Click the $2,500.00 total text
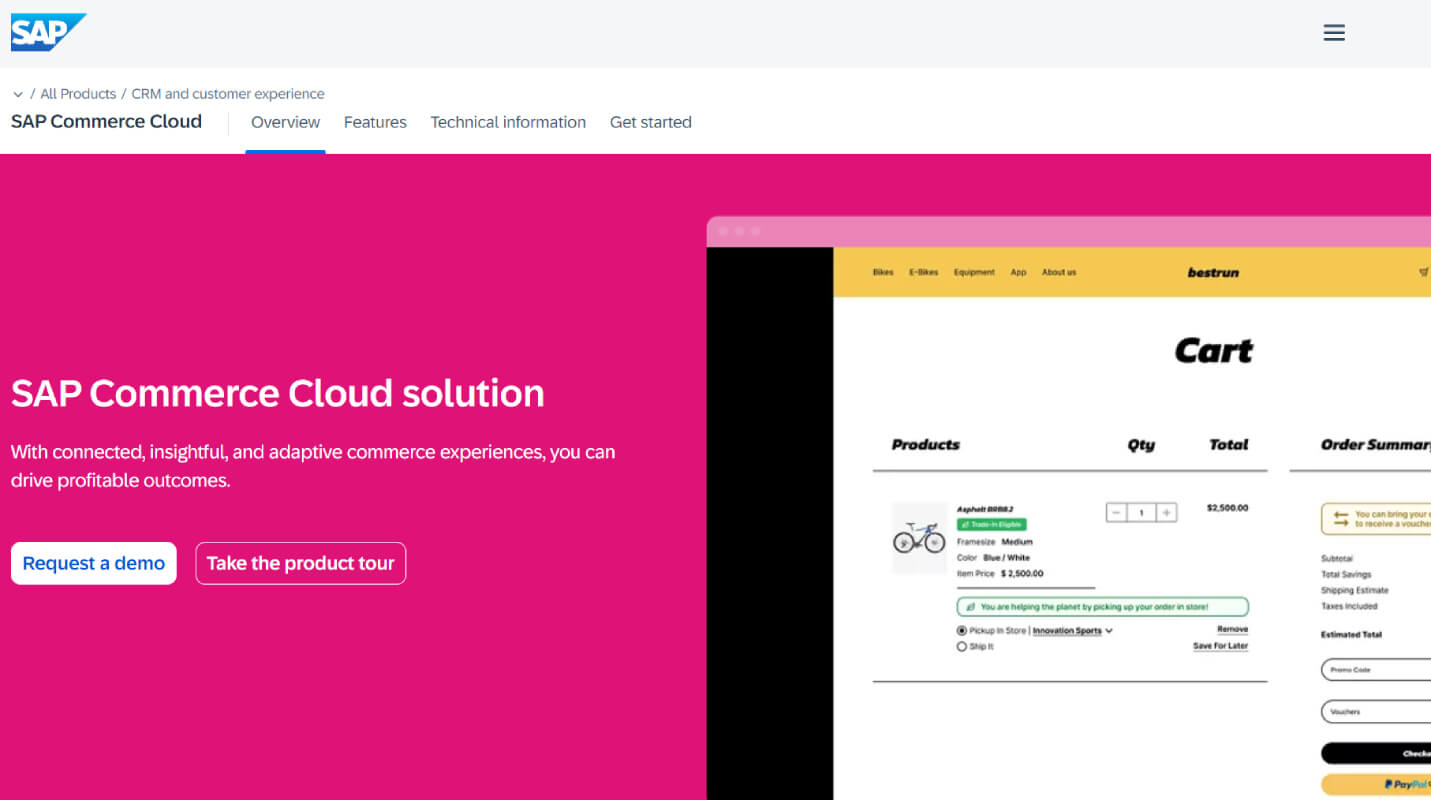 click(x=1227, y=508)
